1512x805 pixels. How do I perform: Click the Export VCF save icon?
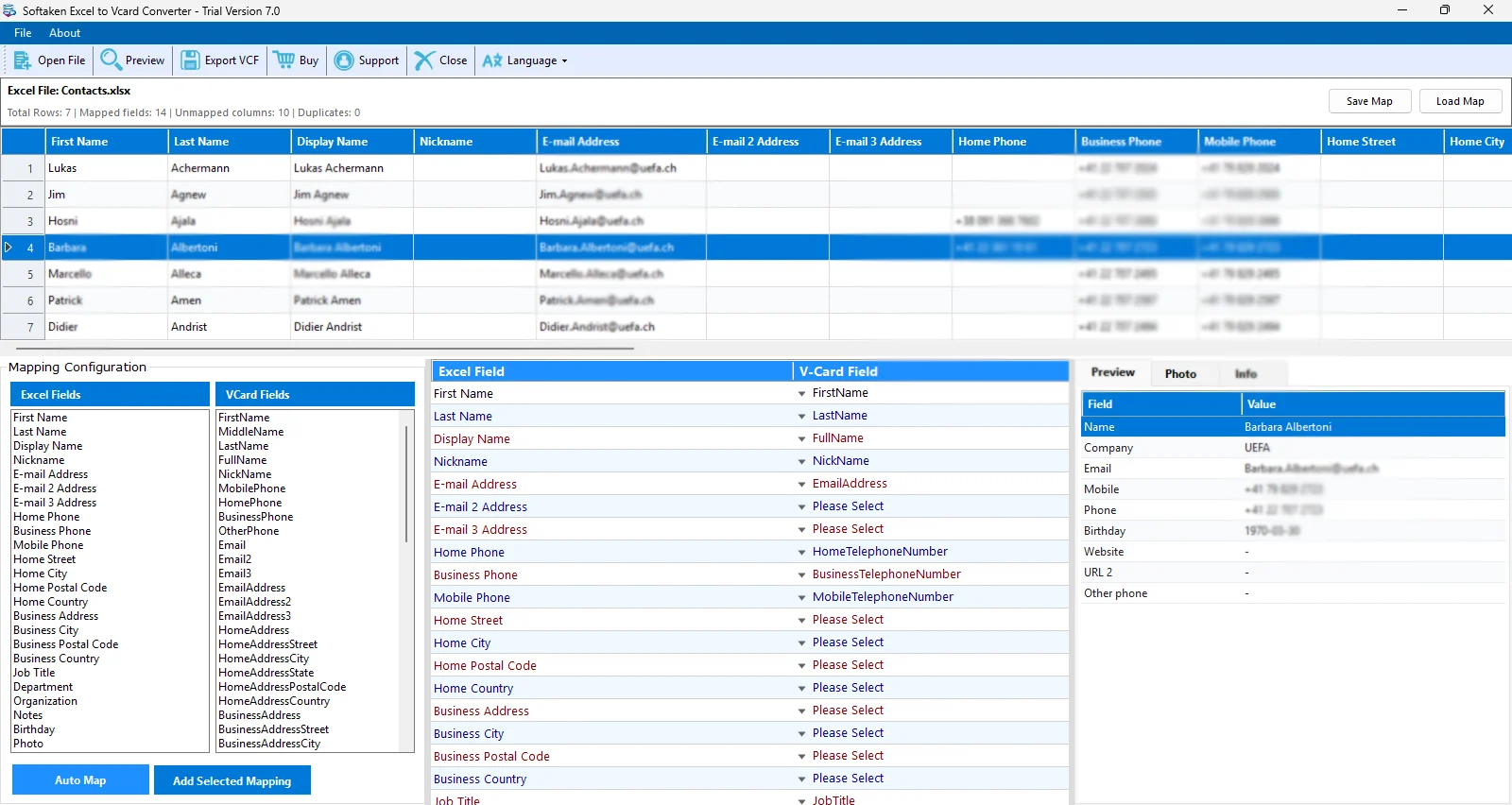pos(191,60)
